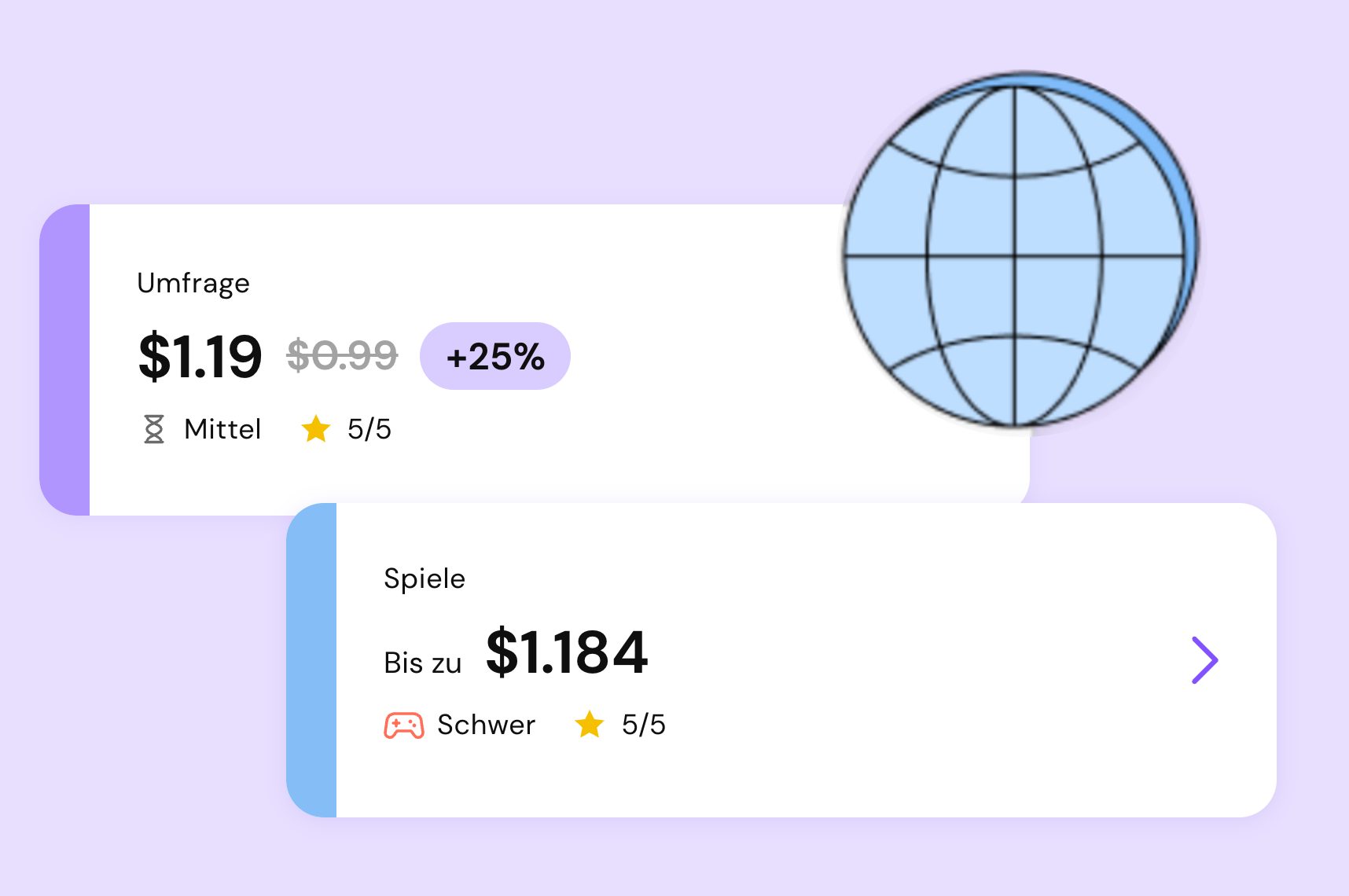Image resolution: width=1349 pixels, height=896 pixels.
Task: Click the Umfrage title label
Action: coord(193,283)
